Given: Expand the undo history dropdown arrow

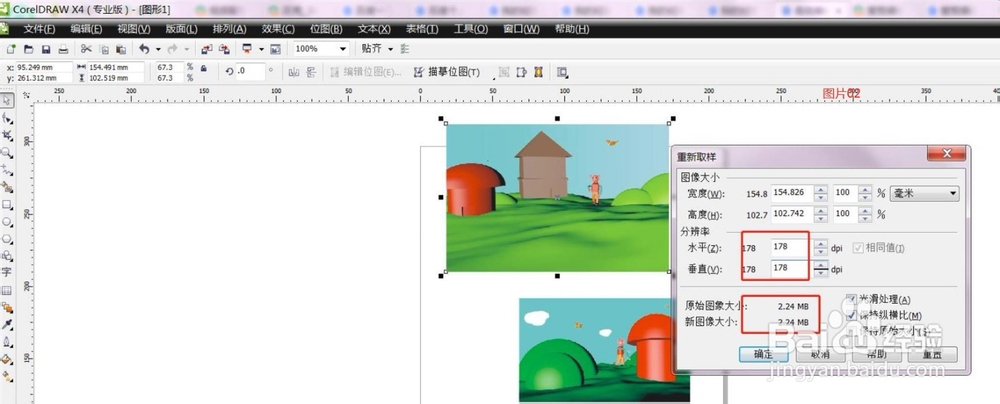Looking at the screenshot, I should coord(158,49).
